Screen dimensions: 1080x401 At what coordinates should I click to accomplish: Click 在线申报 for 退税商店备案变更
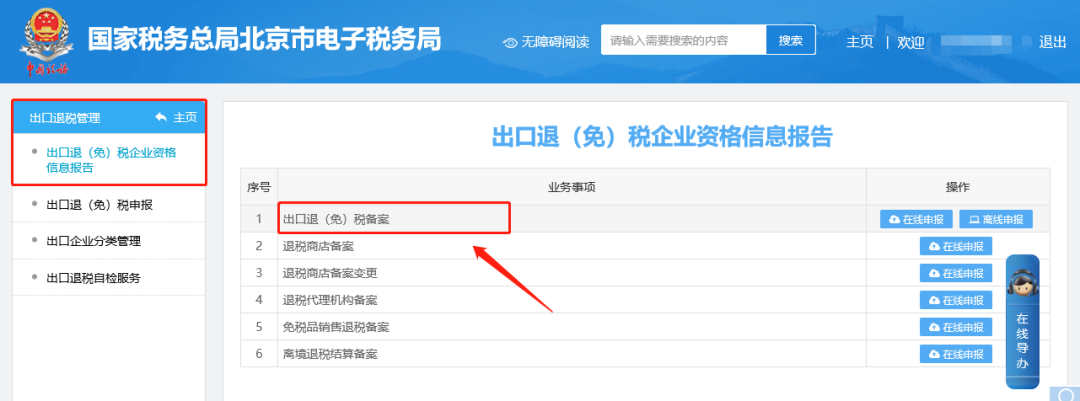pyautogui.click(x=956, y=273)
